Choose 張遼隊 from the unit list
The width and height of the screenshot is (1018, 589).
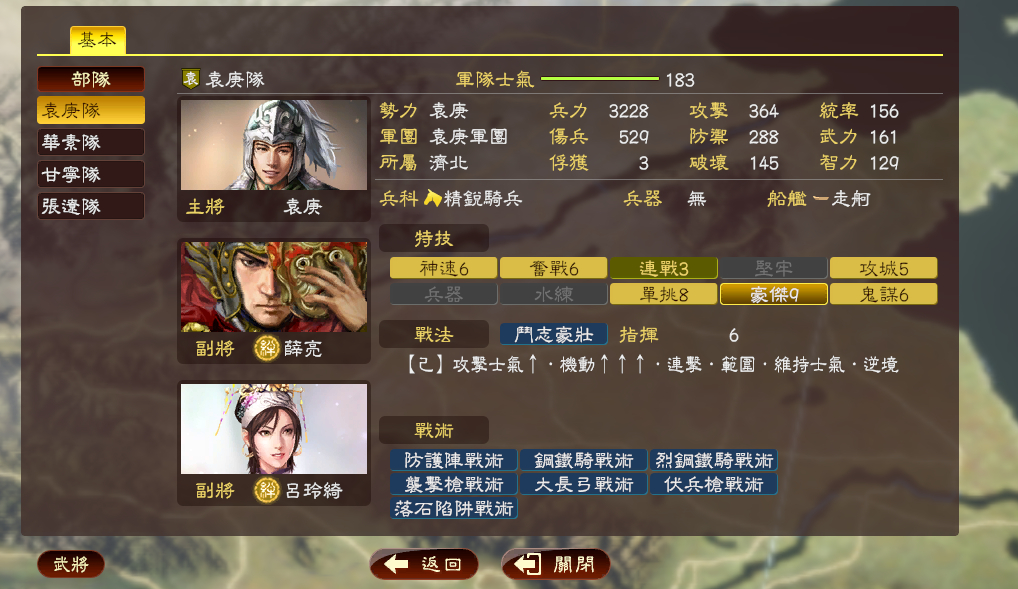91,207
